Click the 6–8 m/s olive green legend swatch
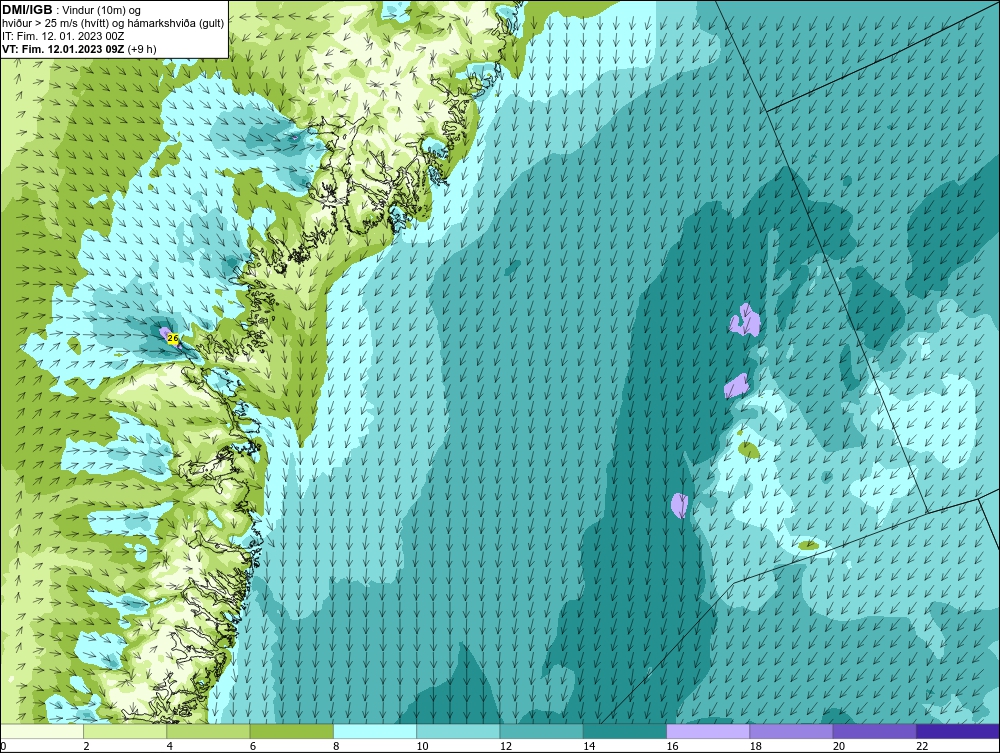This screenshot has width=1000, height=753. (x=291, y=731)
